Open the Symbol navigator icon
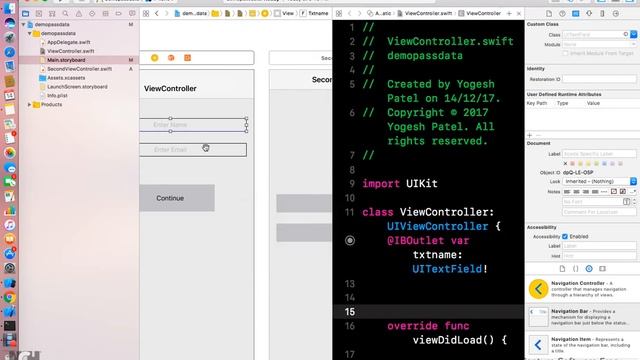Viewport: 640px width, 360px height. (x=52, y=13)
